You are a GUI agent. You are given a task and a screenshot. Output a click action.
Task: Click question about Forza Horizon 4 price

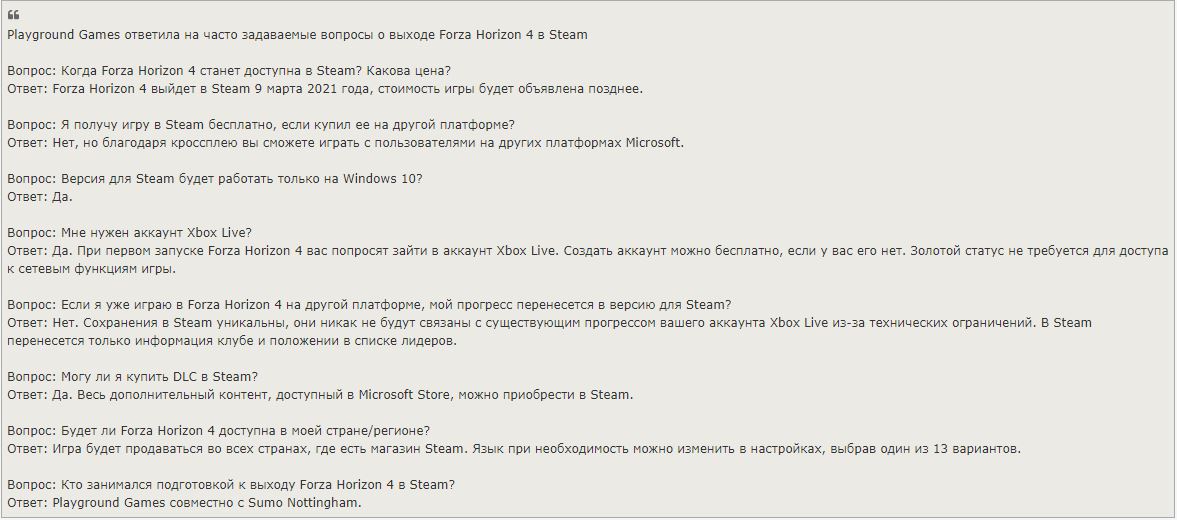[229, 71]
